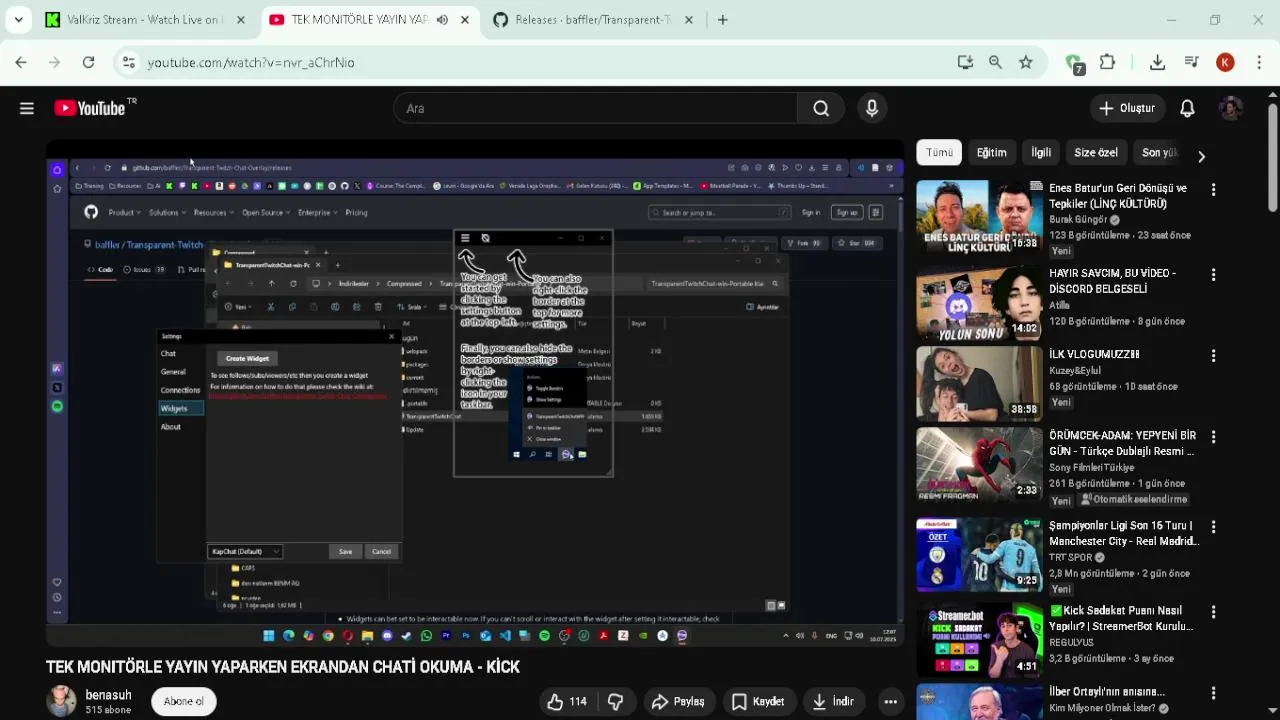Open options menu for İLK VLOGUMUZZ video

coord(1213,356)
